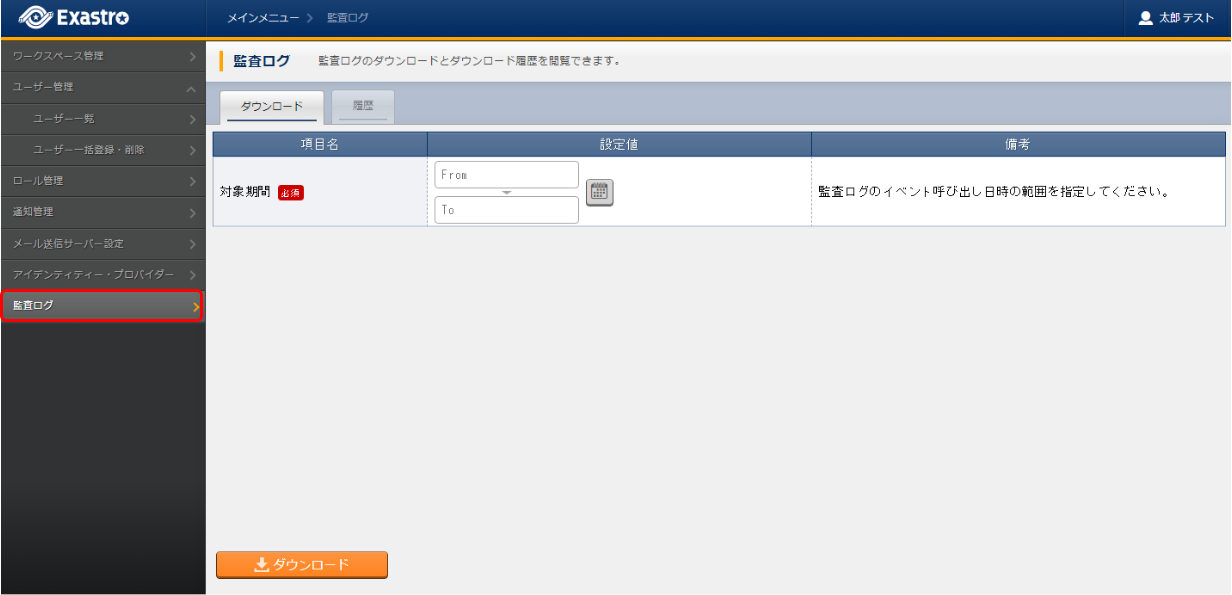Open ユーザー一括登録・削除 in the sidebar
The image size is (1232, 595).
(102, 150)
